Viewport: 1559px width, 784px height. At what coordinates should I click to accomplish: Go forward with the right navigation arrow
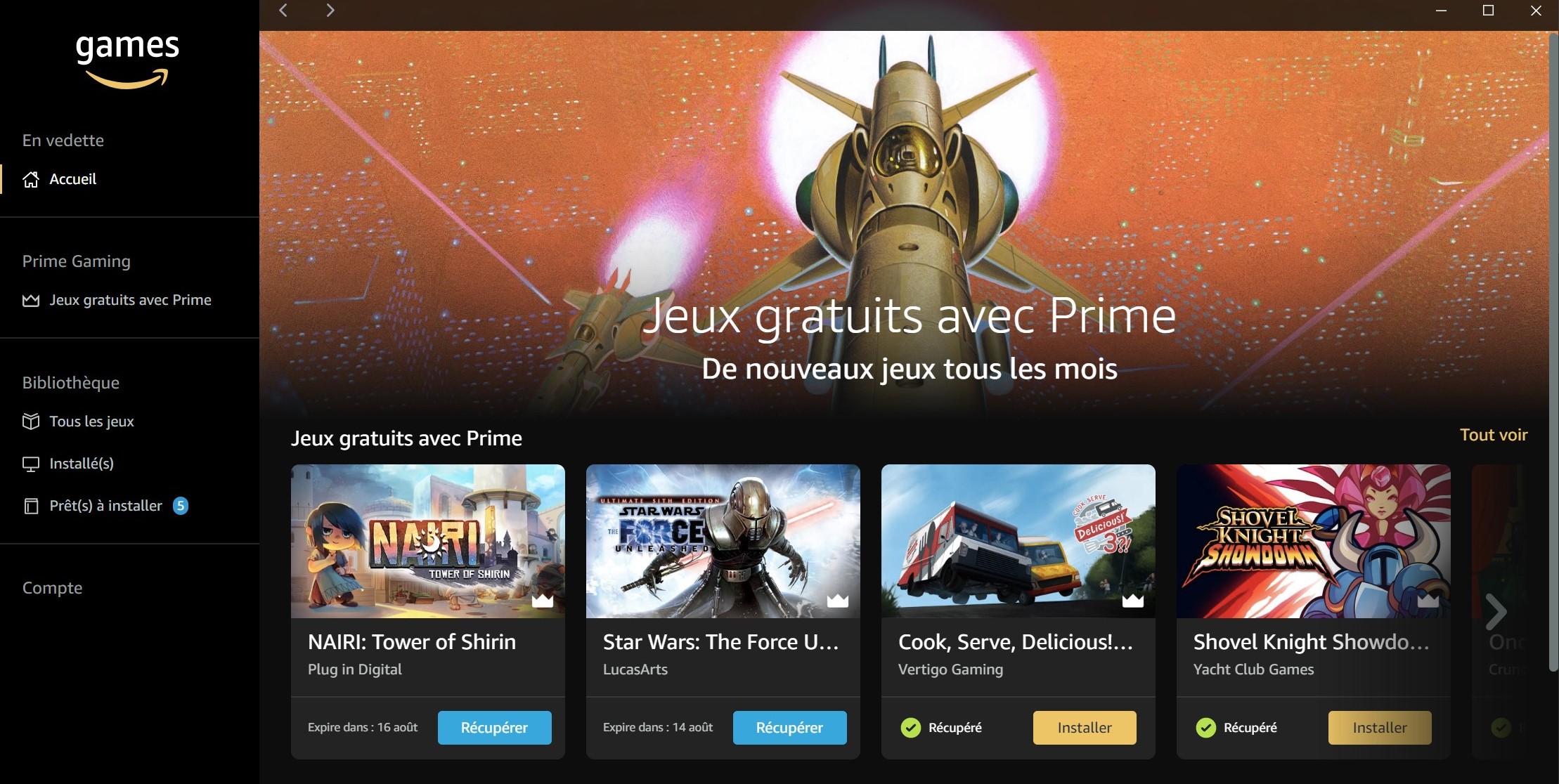(330, 10)
